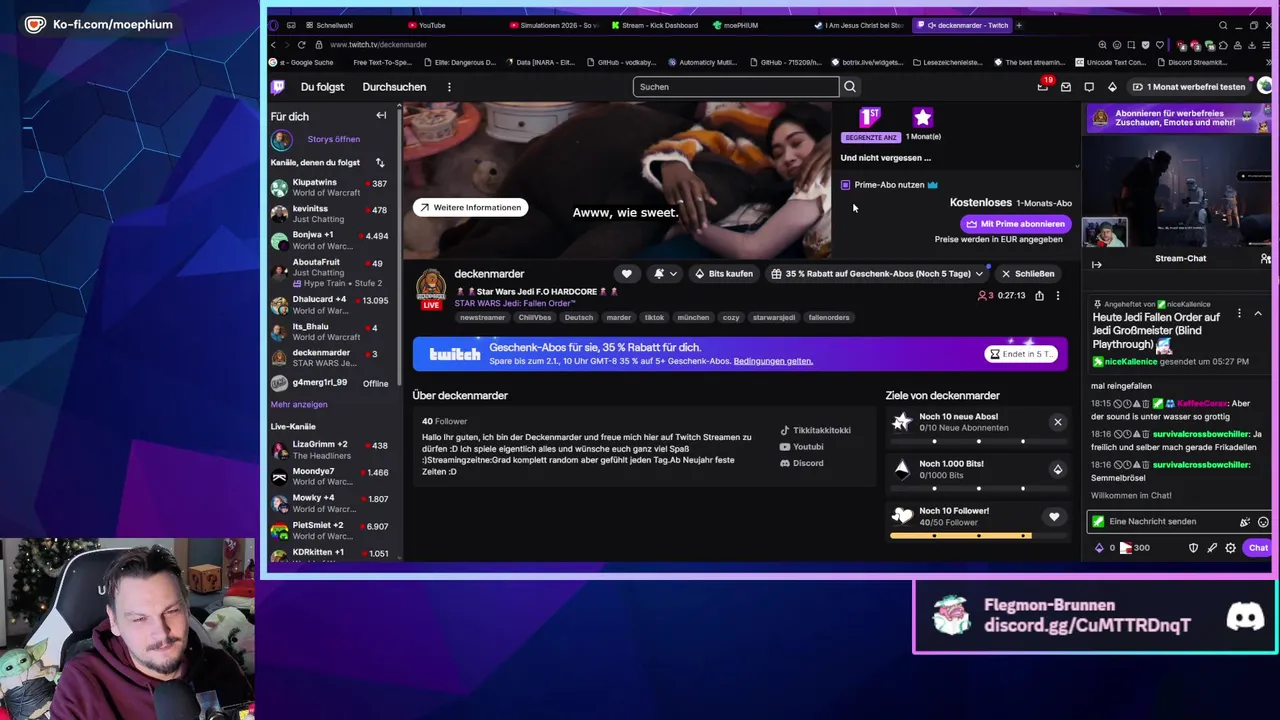Click the 1 Monat werbefrei testen button
1280x720 pixels.
[x=1189, y=87]
